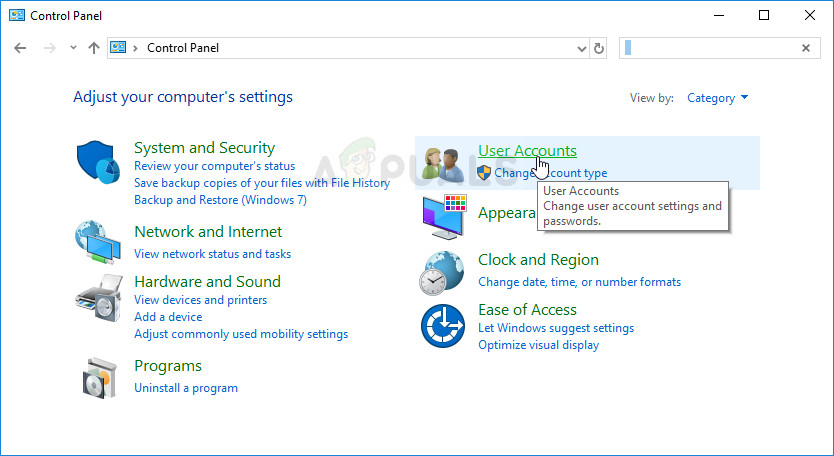Viewport: 834px width, 456px height.
Task: Open Hardware and Sound category
Action: coord(207,281)
